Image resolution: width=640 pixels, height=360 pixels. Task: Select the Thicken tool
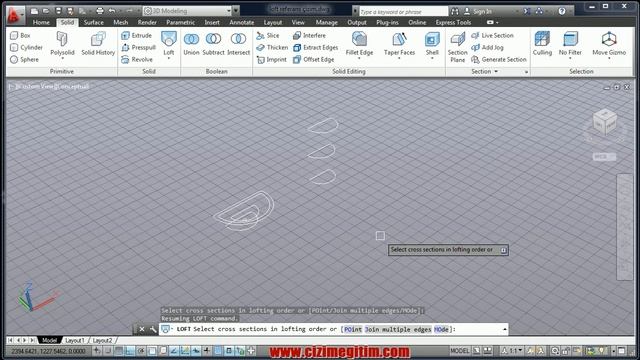272,47
